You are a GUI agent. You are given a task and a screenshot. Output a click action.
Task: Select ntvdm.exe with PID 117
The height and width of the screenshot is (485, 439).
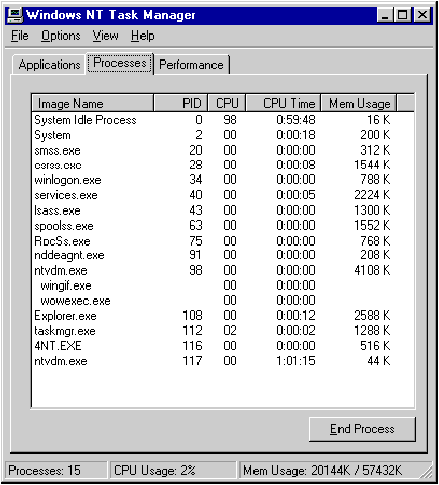point(223,361)
